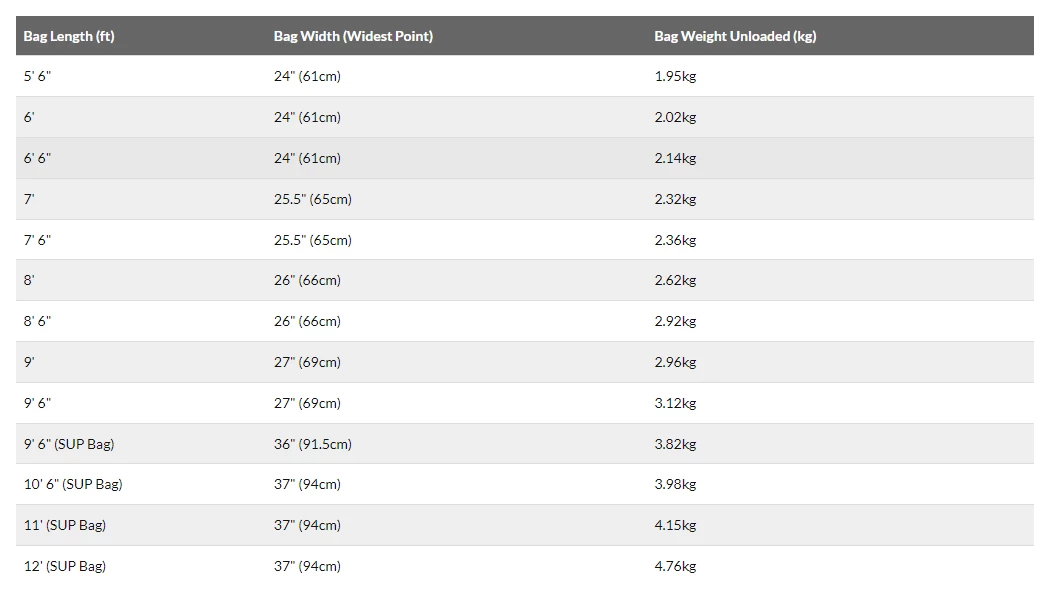Click the Bag Weight Unloaded (kg) header
Image resolution: width=1043 pixels, height=603 pixels.
(x=735, y=36)
